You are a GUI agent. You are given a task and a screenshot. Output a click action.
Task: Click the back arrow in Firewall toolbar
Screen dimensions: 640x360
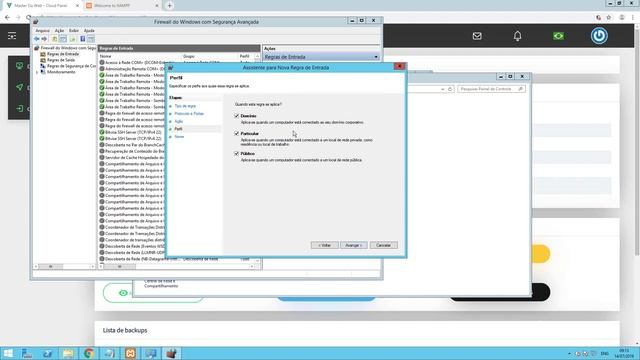pos(37,39)
